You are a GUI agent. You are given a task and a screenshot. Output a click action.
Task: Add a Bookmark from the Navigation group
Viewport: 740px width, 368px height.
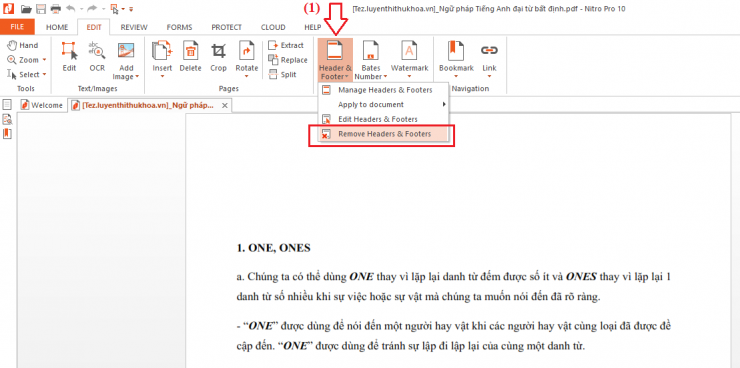pyautogui.click(x=456, y=59)
